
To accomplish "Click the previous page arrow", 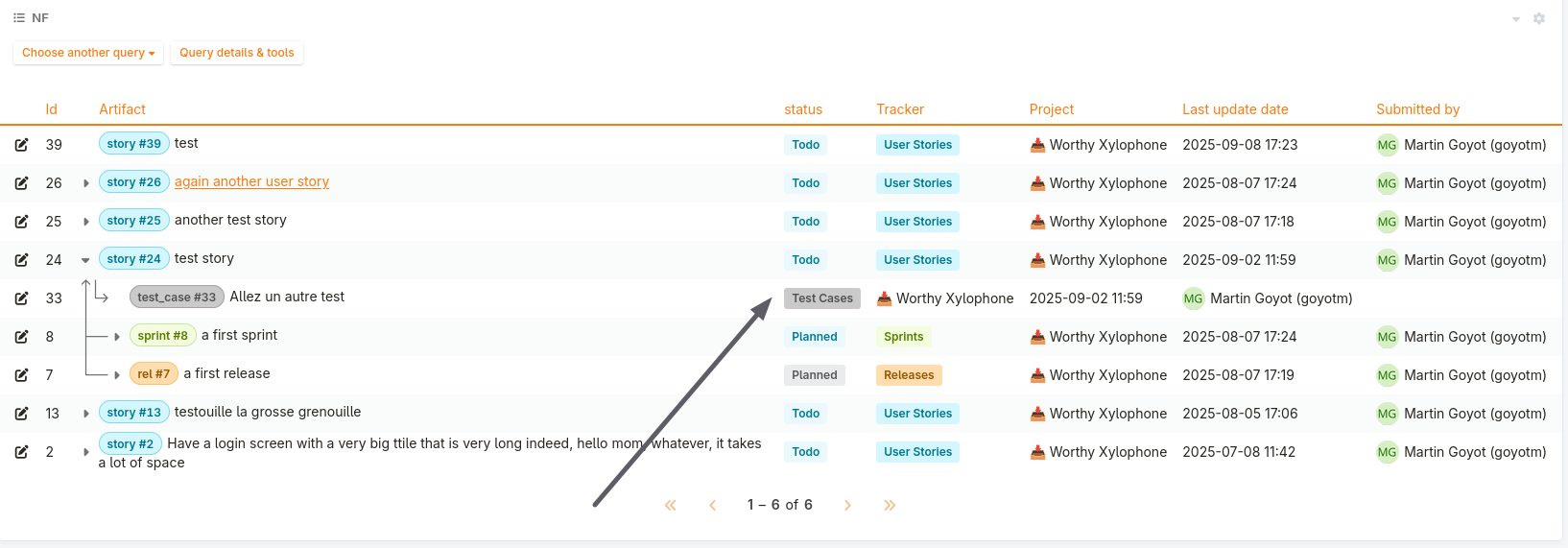I will 712,505.
